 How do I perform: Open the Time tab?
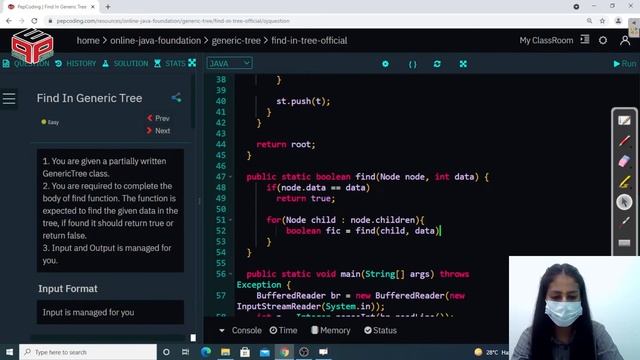coord(283,330)
